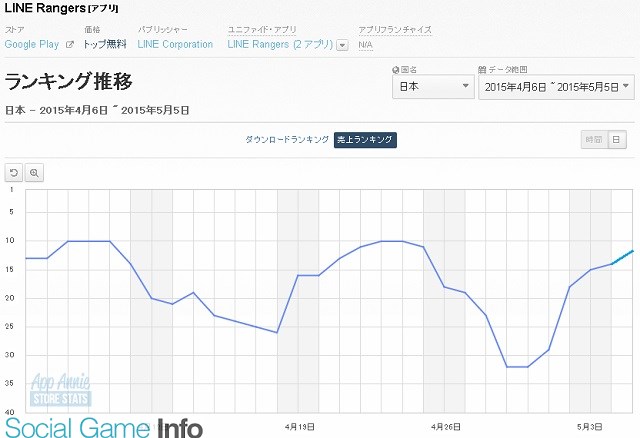
Task: Click the chart reset undo icon
Action: [14, 173]
